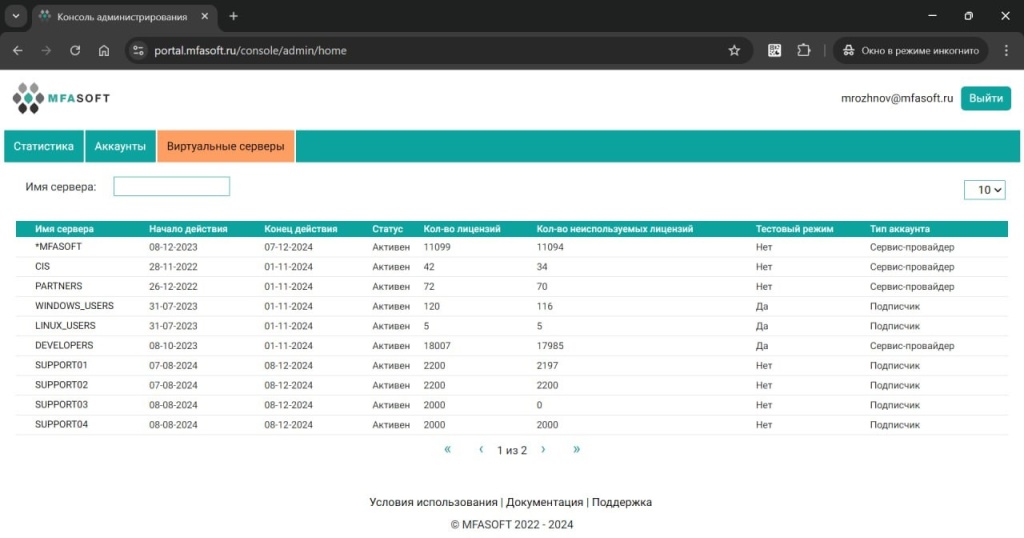This screenshot has width=1024, height=538.
Task: View site information icon in address bar
Action: [138, 50]
